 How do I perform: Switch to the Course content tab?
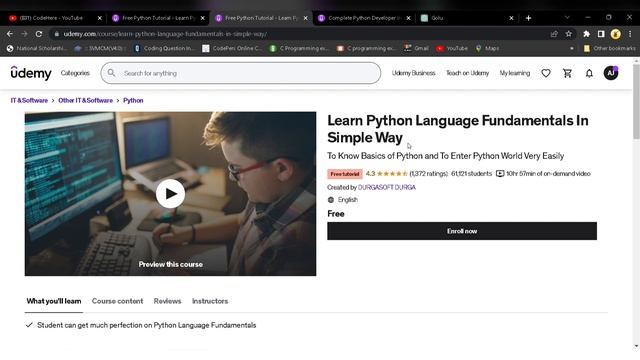(118, 301)
